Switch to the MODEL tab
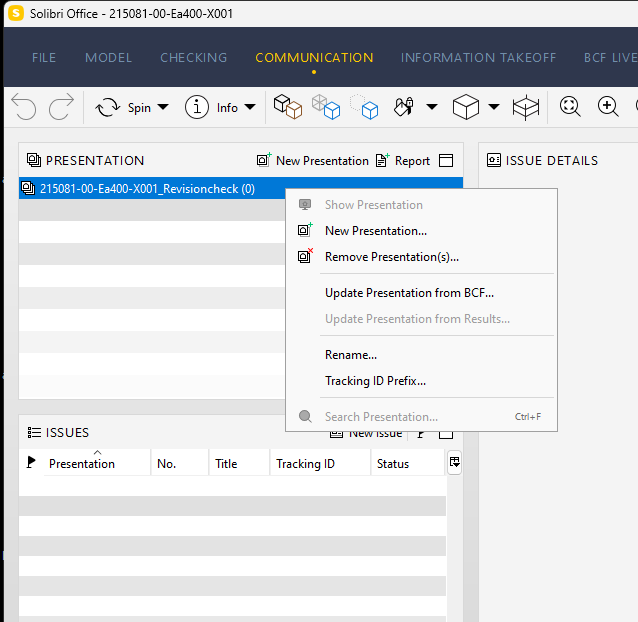Viewport: 638px width, 622px height. click(x=109, y=58)
